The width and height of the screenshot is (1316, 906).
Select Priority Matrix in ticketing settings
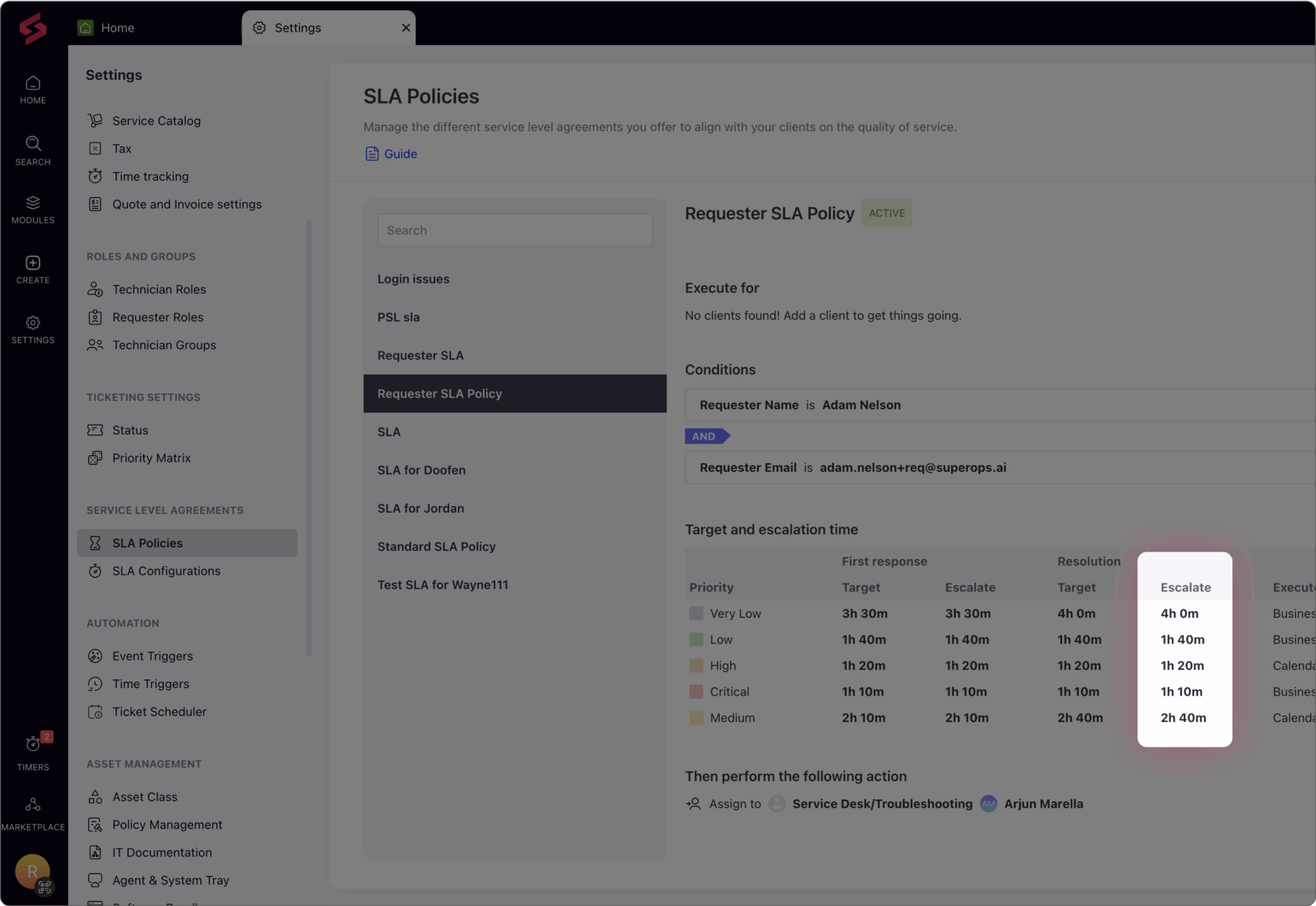coord(151,457)
